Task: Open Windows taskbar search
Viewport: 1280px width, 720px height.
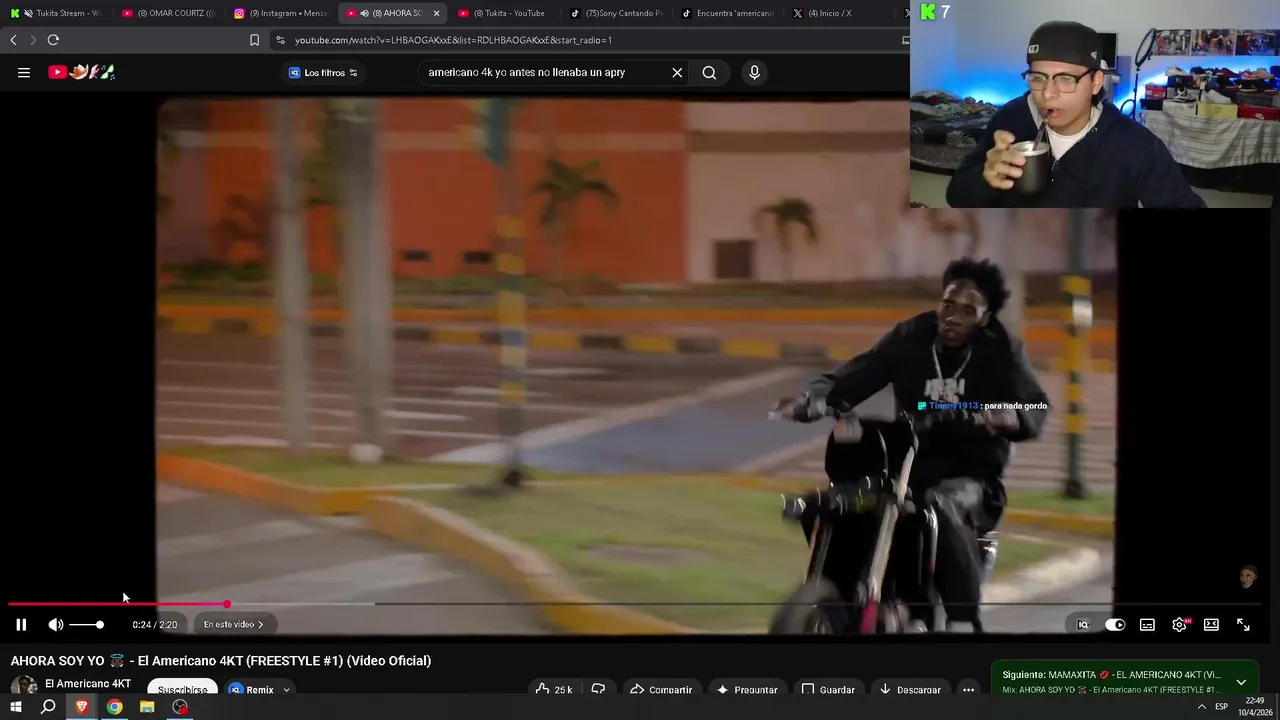Action: tap(48, 707)
